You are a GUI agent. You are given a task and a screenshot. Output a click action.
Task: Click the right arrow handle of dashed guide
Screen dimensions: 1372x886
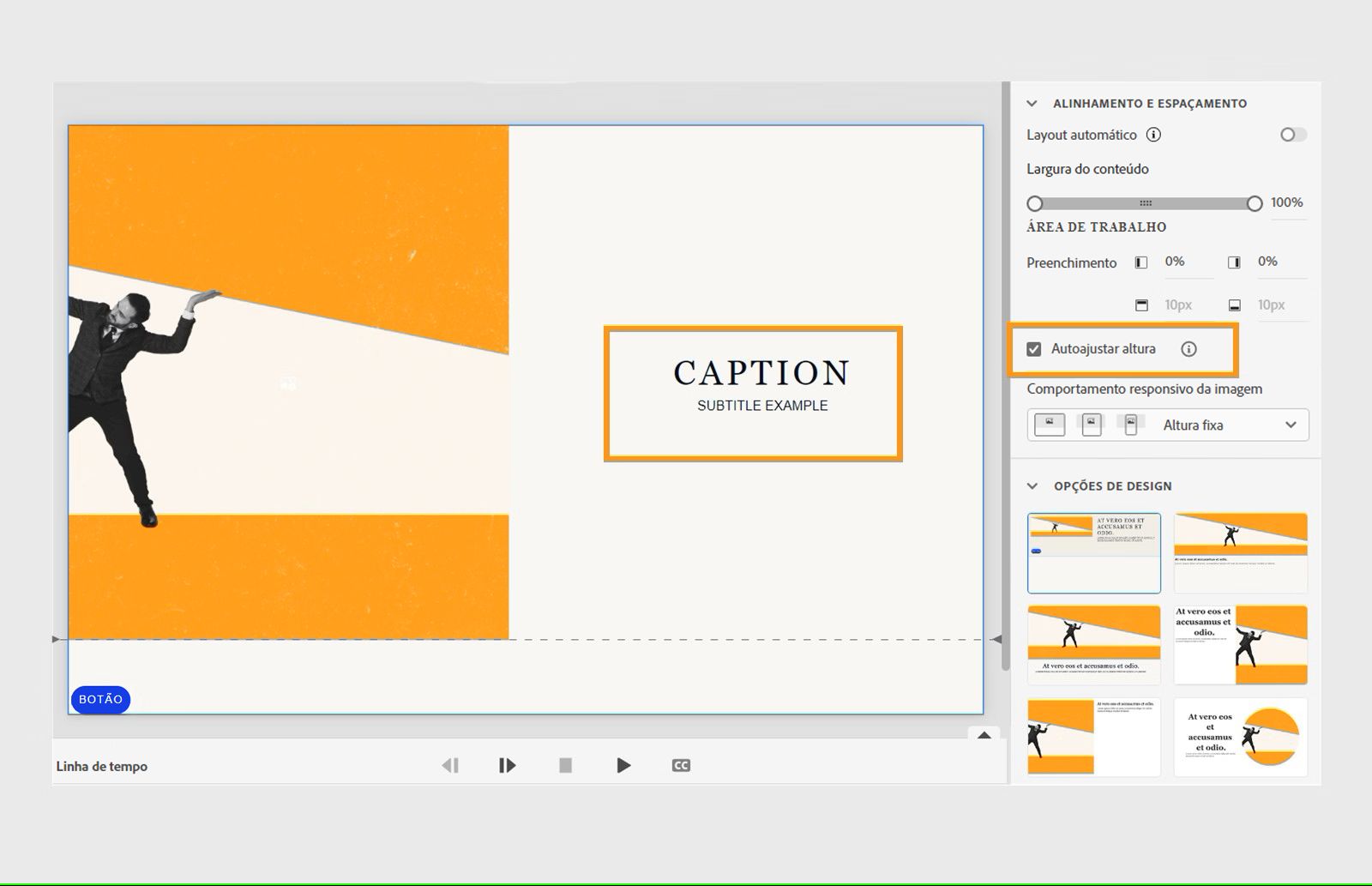point(996,639)
